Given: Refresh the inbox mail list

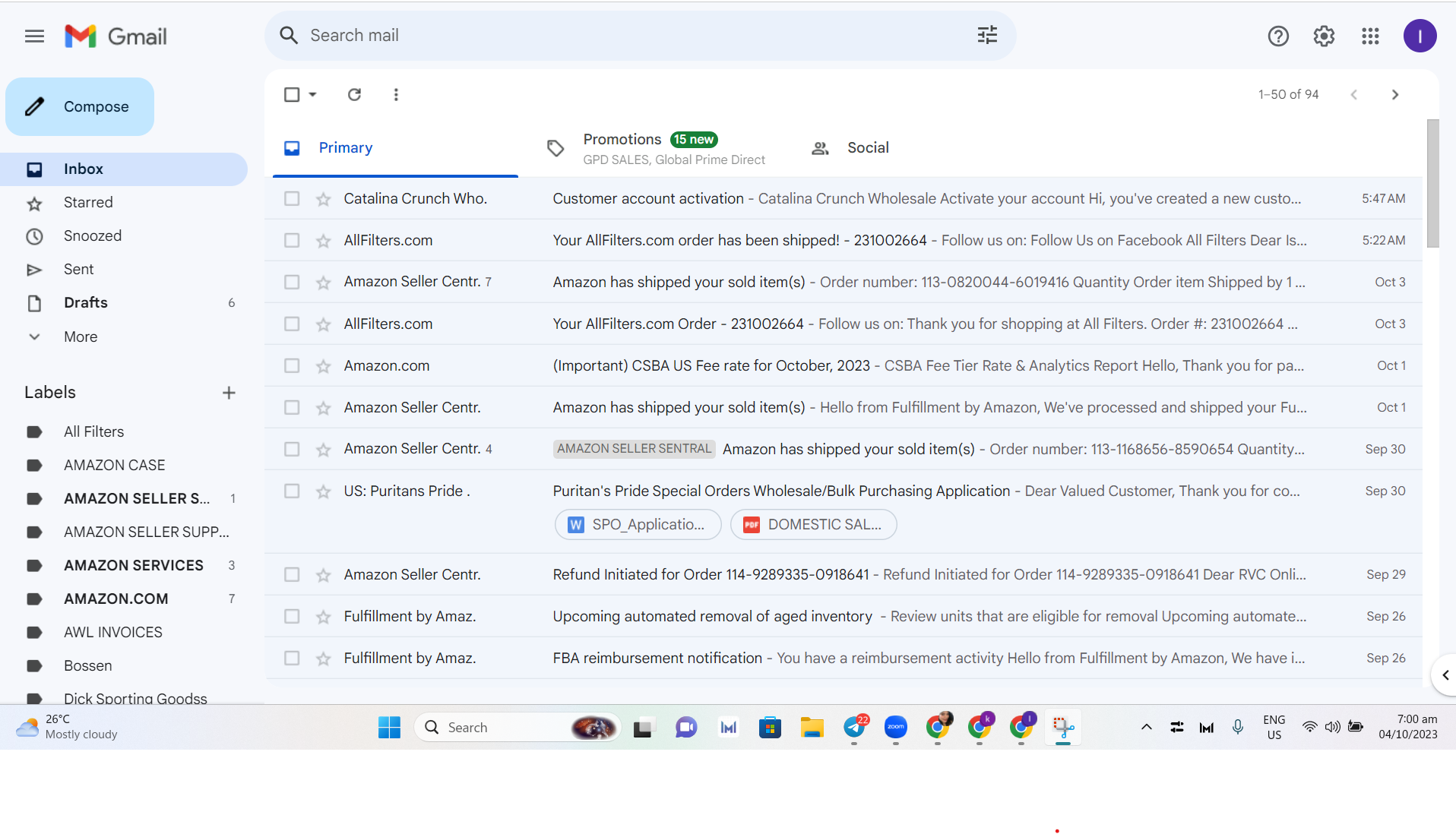Looking at the screenshot, I should point(354,94).
